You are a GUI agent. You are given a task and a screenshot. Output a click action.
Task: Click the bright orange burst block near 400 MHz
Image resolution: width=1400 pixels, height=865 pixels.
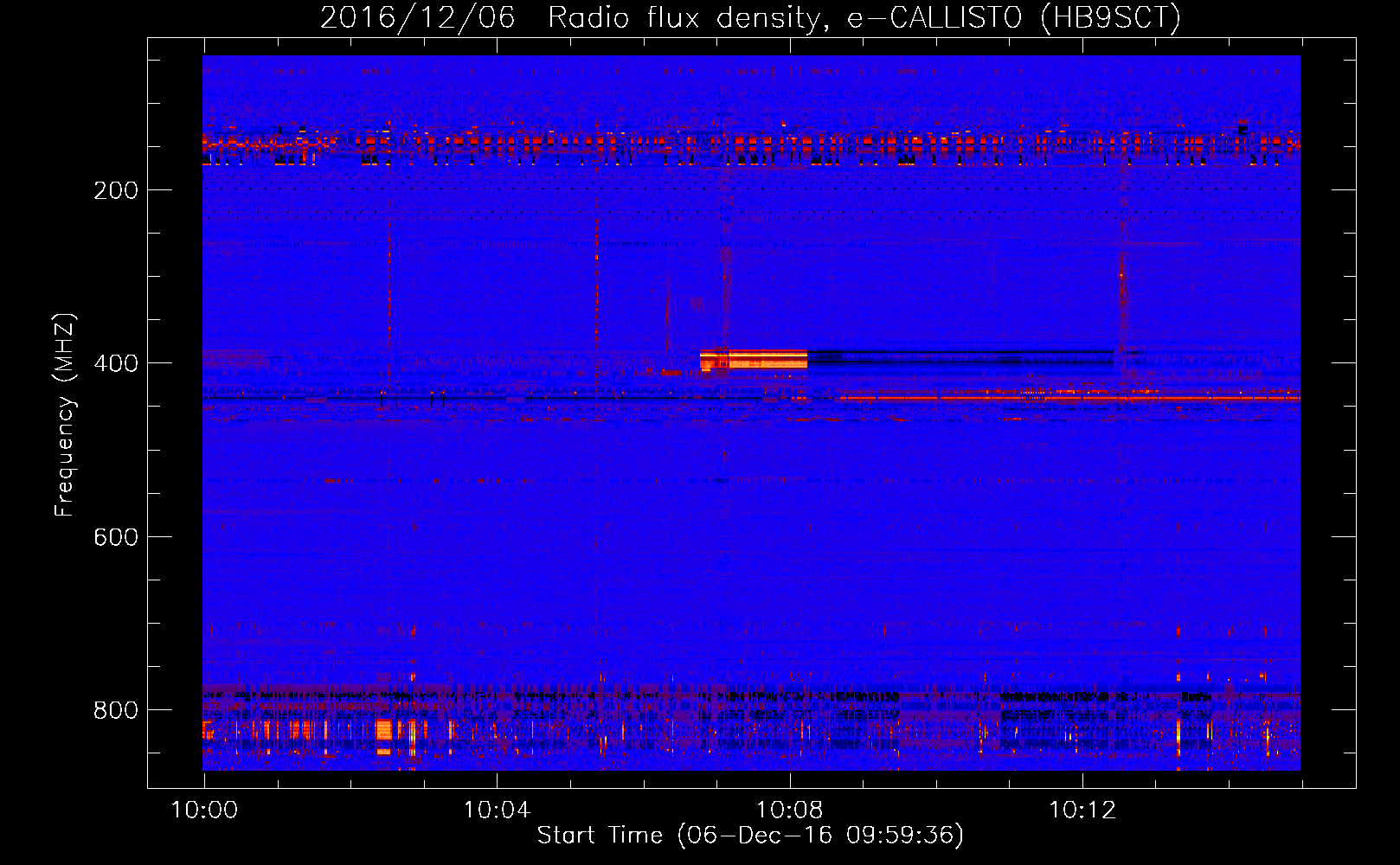click(x=754, y=360)
